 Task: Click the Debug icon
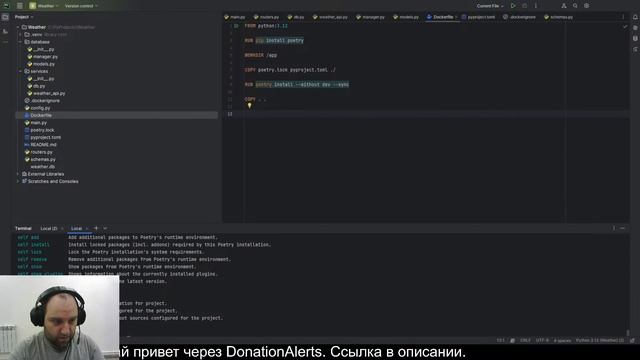524,6
